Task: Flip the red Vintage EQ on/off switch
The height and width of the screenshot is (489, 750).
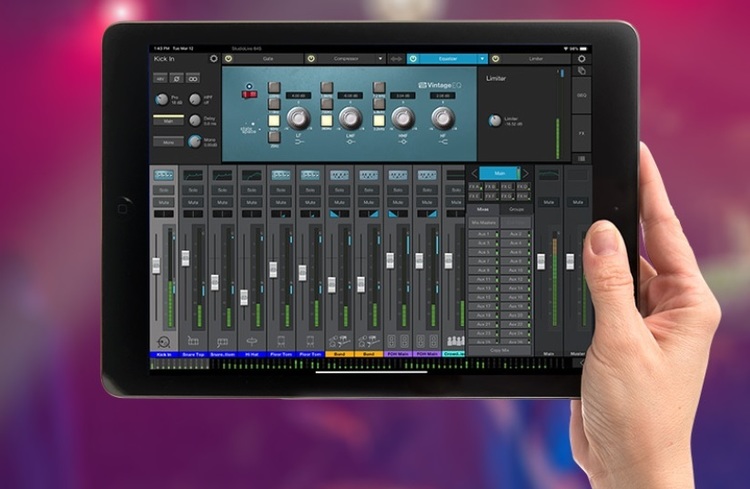Action: pos(248,95)
